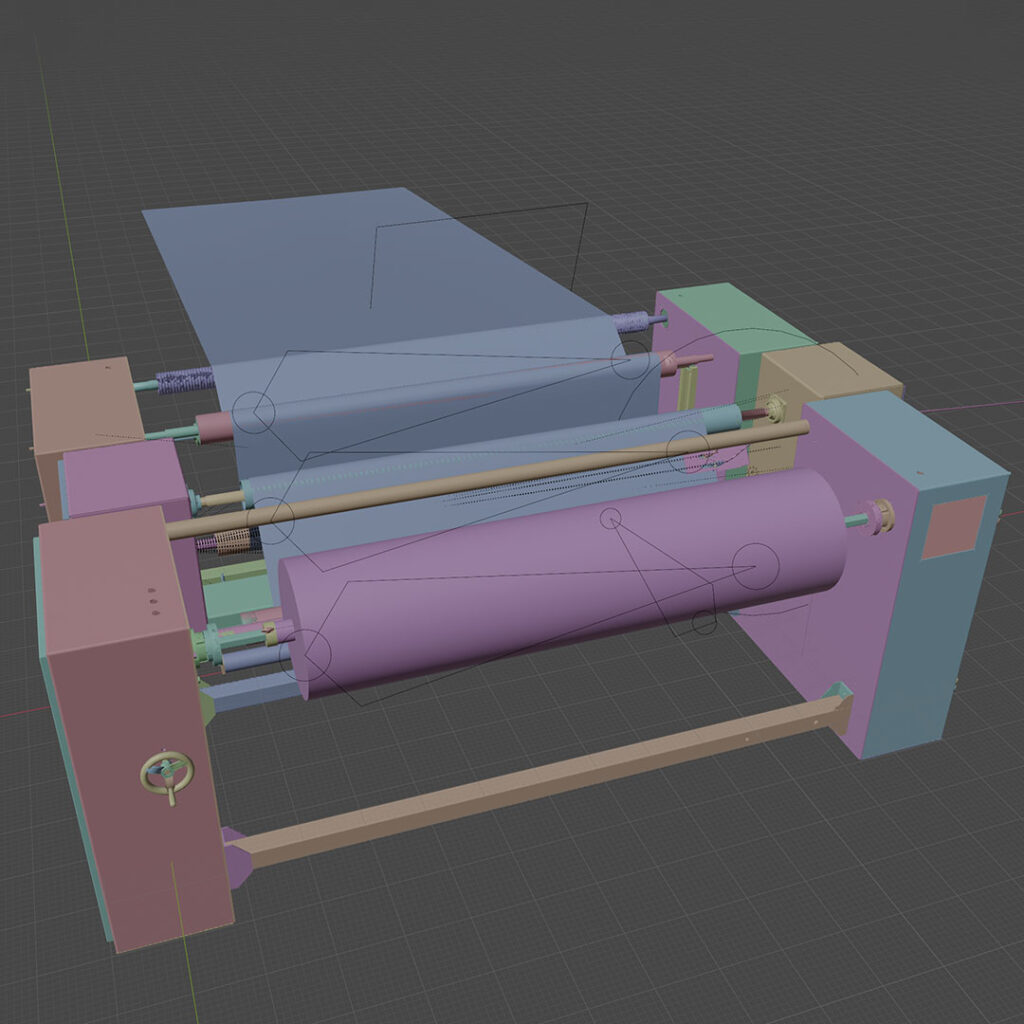Click the purple threaded spring at upper right
Viewport: 1024px width, 1024px height.
point(632,323)
